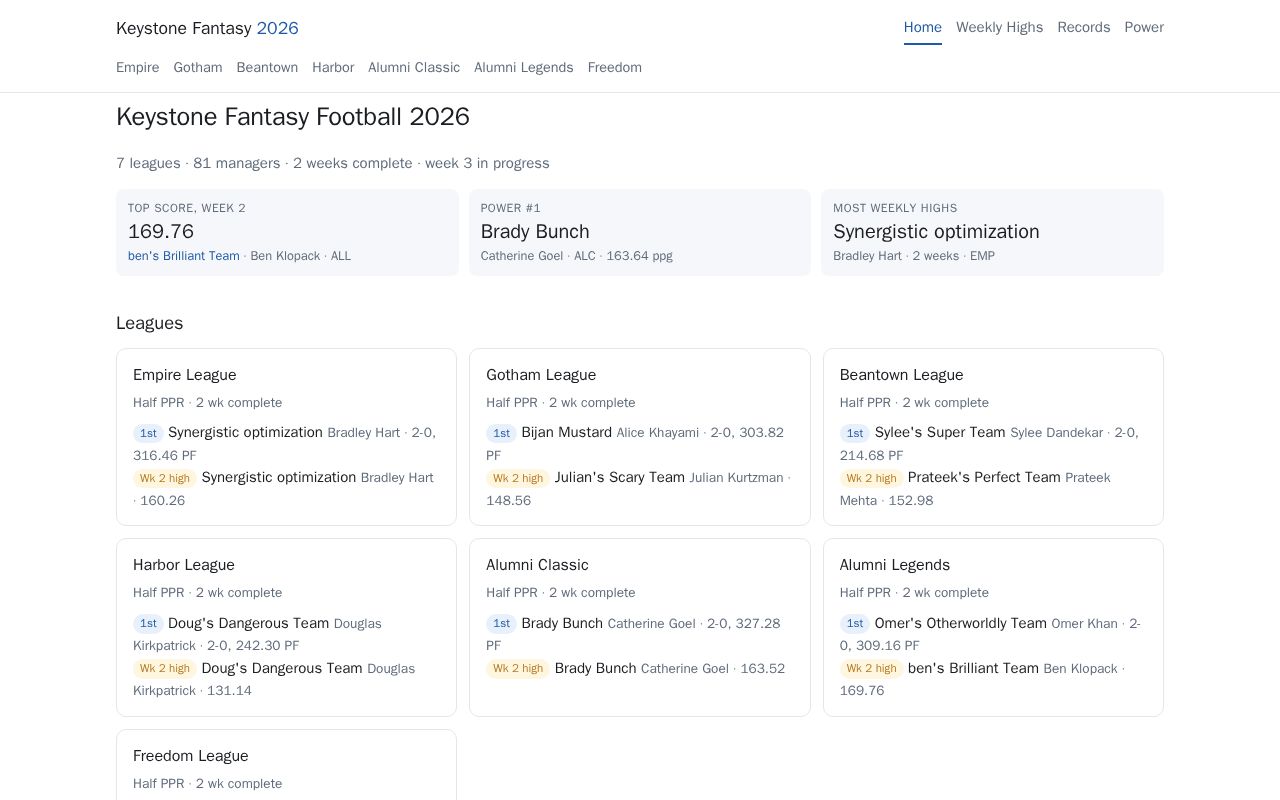Click Omer's Otherworldly Team name

(x=961, y=623)
